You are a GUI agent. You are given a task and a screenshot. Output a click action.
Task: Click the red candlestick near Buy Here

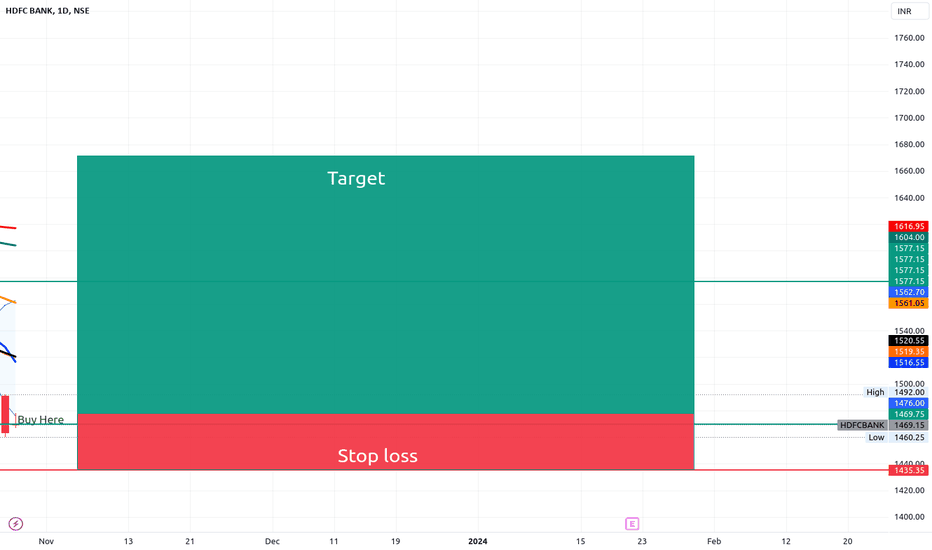tap(6, 414)
